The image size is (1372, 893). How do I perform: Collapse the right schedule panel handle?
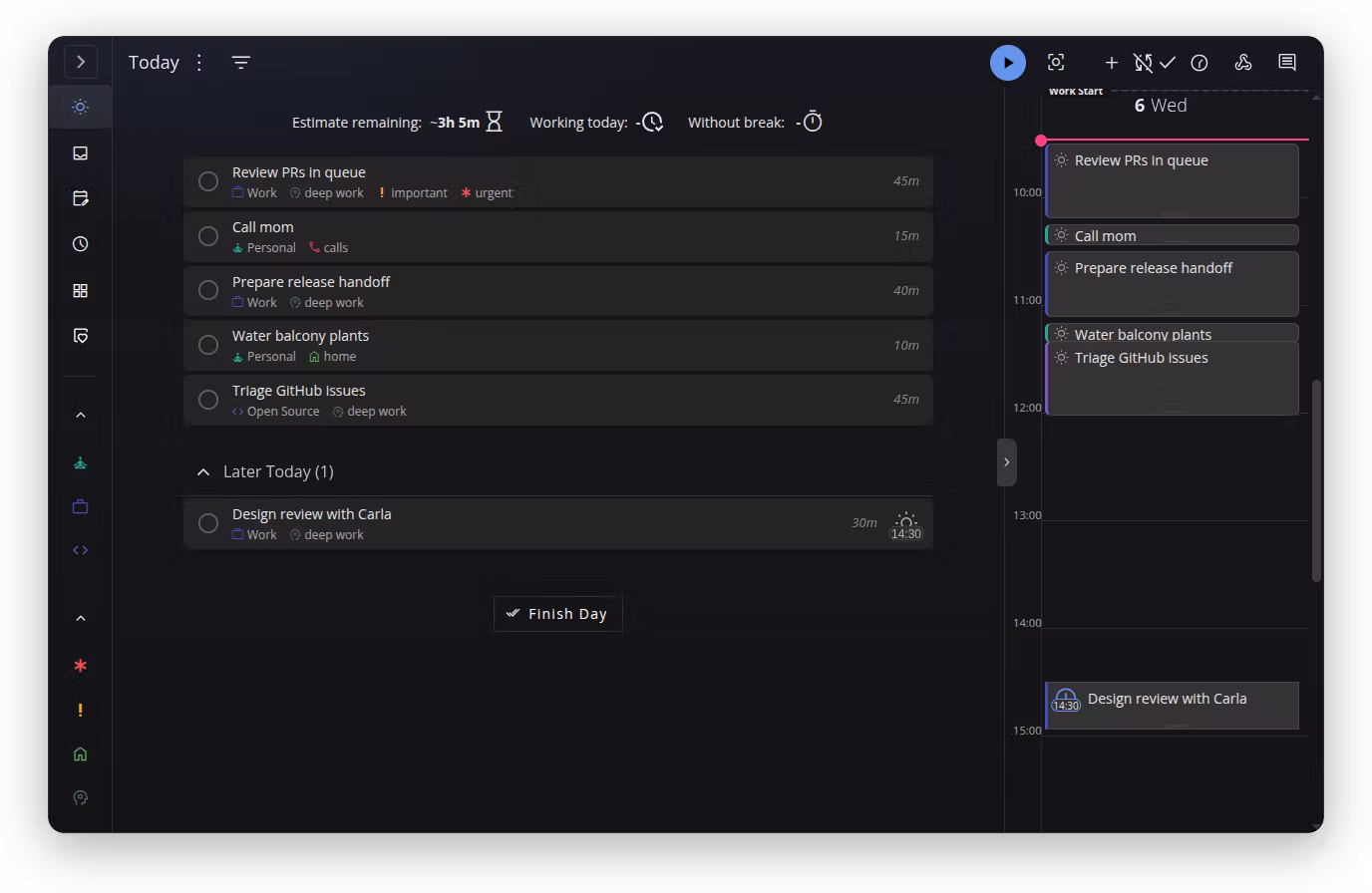[1007, 462]
